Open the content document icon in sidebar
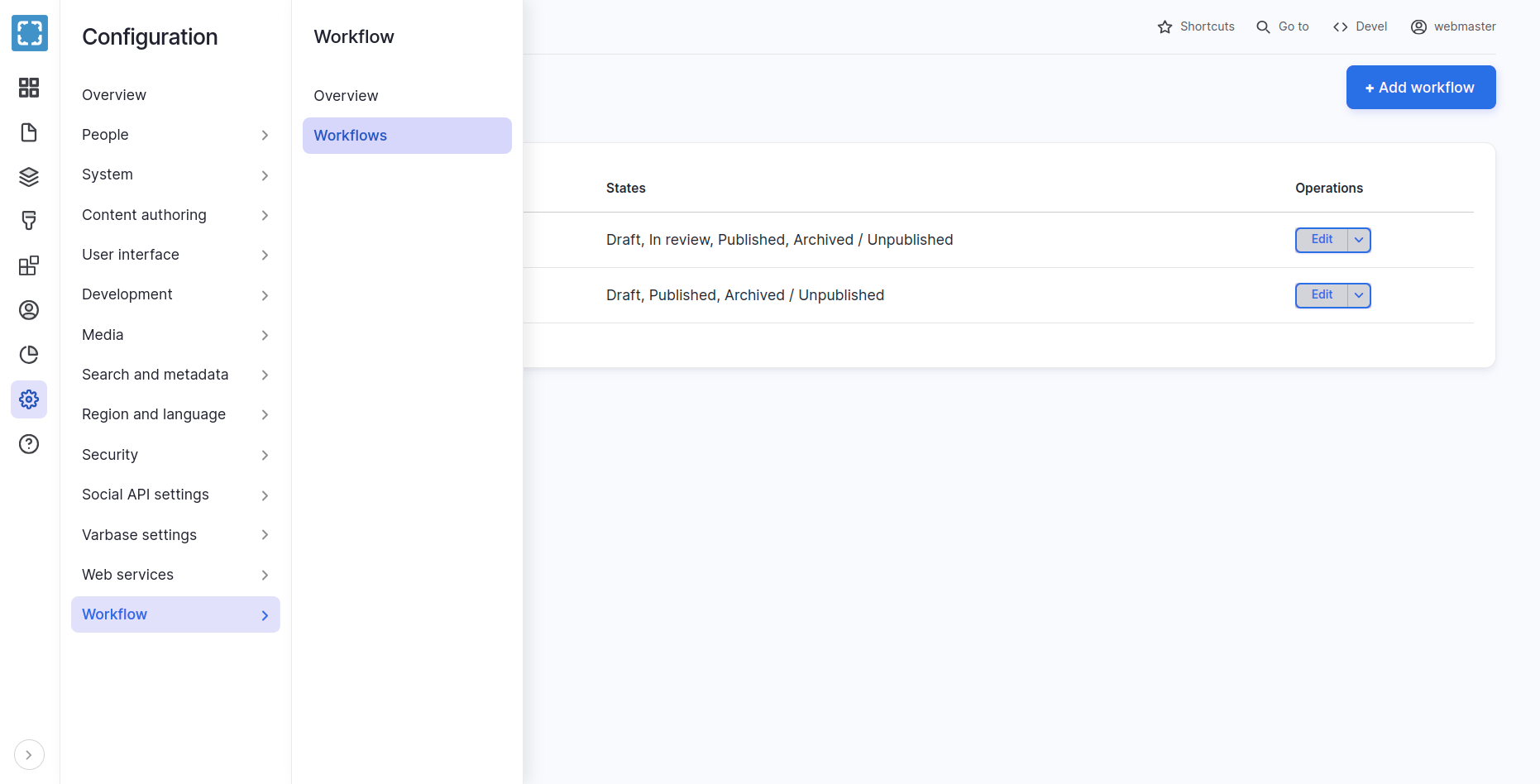Screen dimensions: 1540x784 [x=29, y=132]
